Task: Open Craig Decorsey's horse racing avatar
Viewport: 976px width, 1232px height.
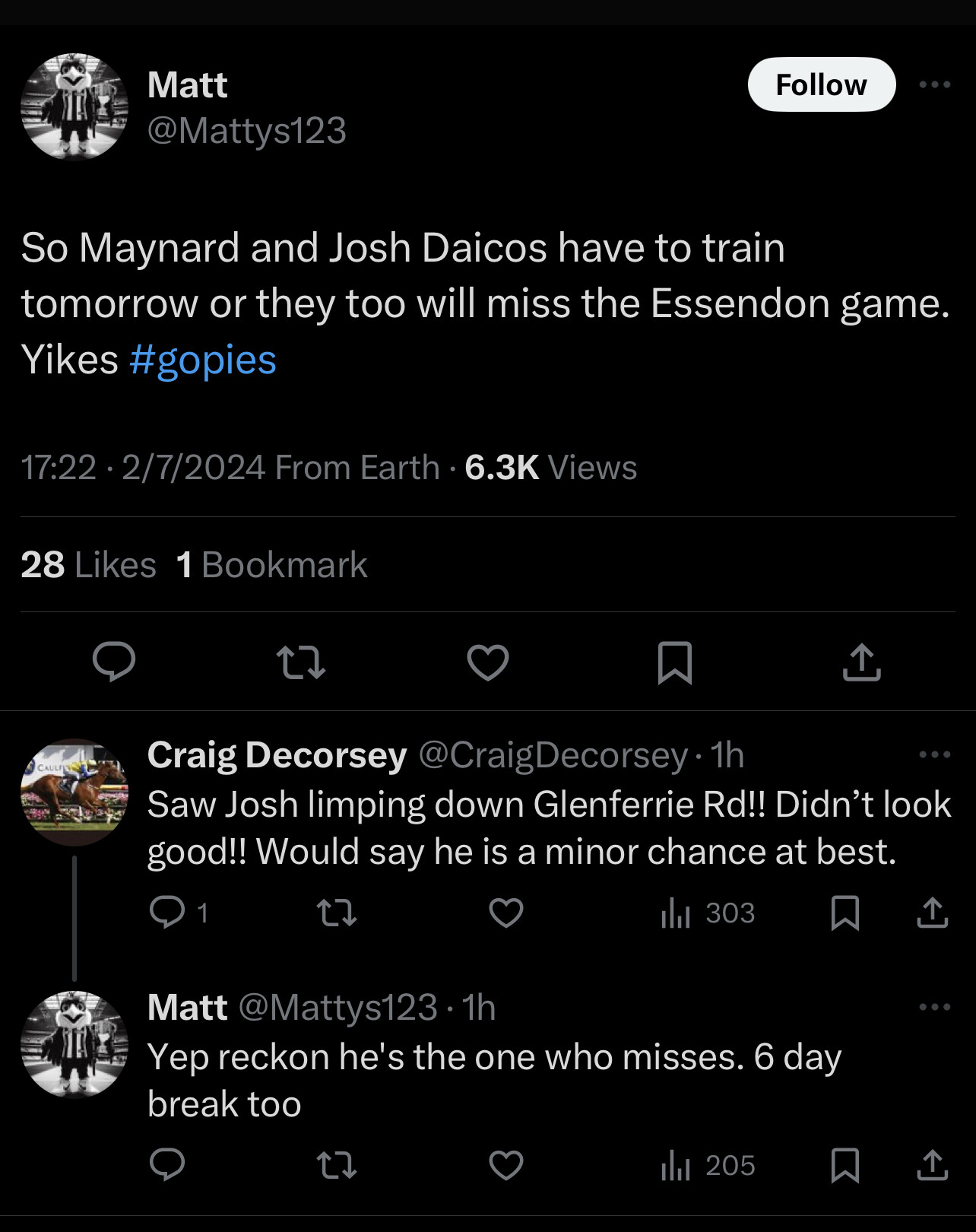Action: tap(74, 792)
